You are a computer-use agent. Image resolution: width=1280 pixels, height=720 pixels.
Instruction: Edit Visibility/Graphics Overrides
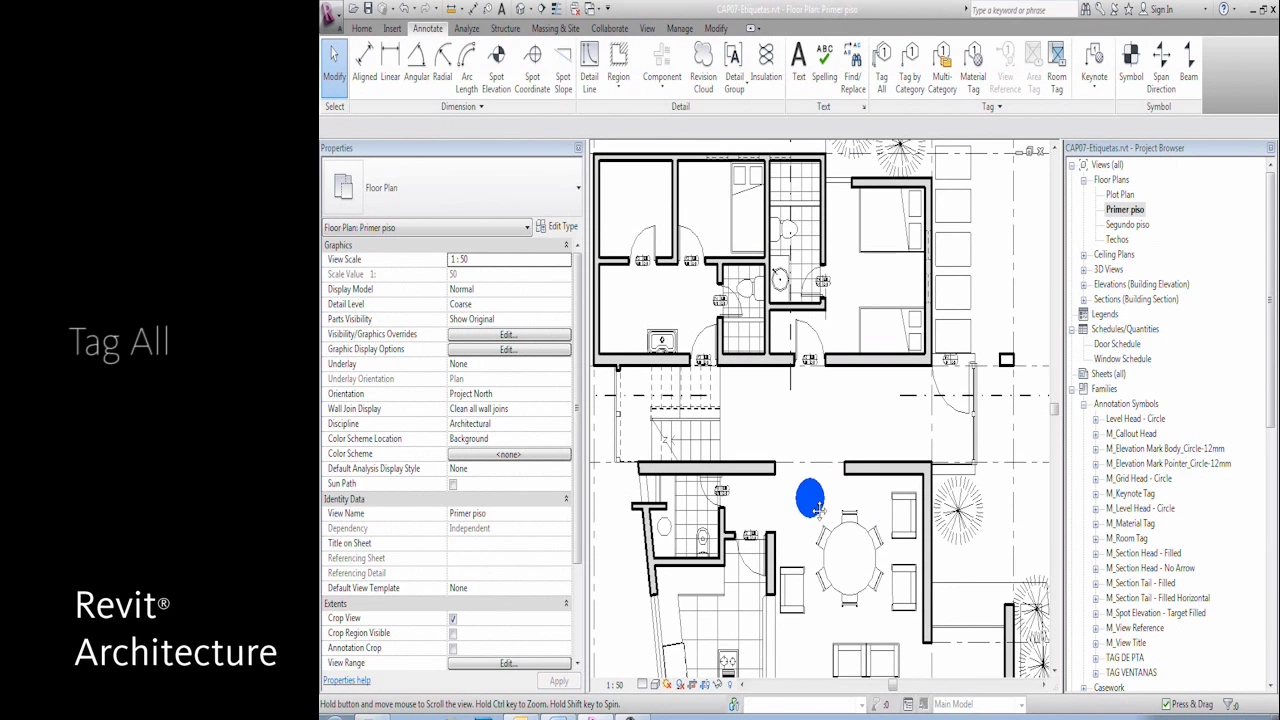509,335
